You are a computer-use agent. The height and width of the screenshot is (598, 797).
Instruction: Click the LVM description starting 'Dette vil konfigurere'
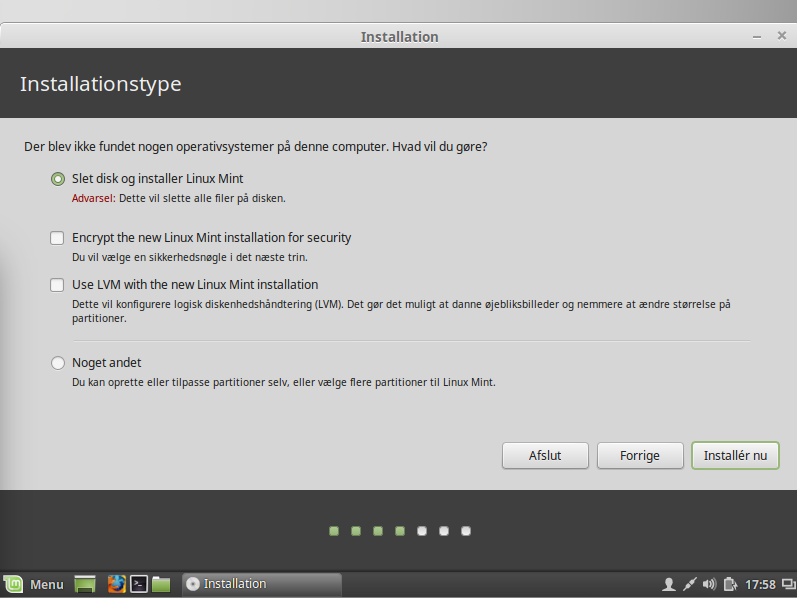pos(402,311)
